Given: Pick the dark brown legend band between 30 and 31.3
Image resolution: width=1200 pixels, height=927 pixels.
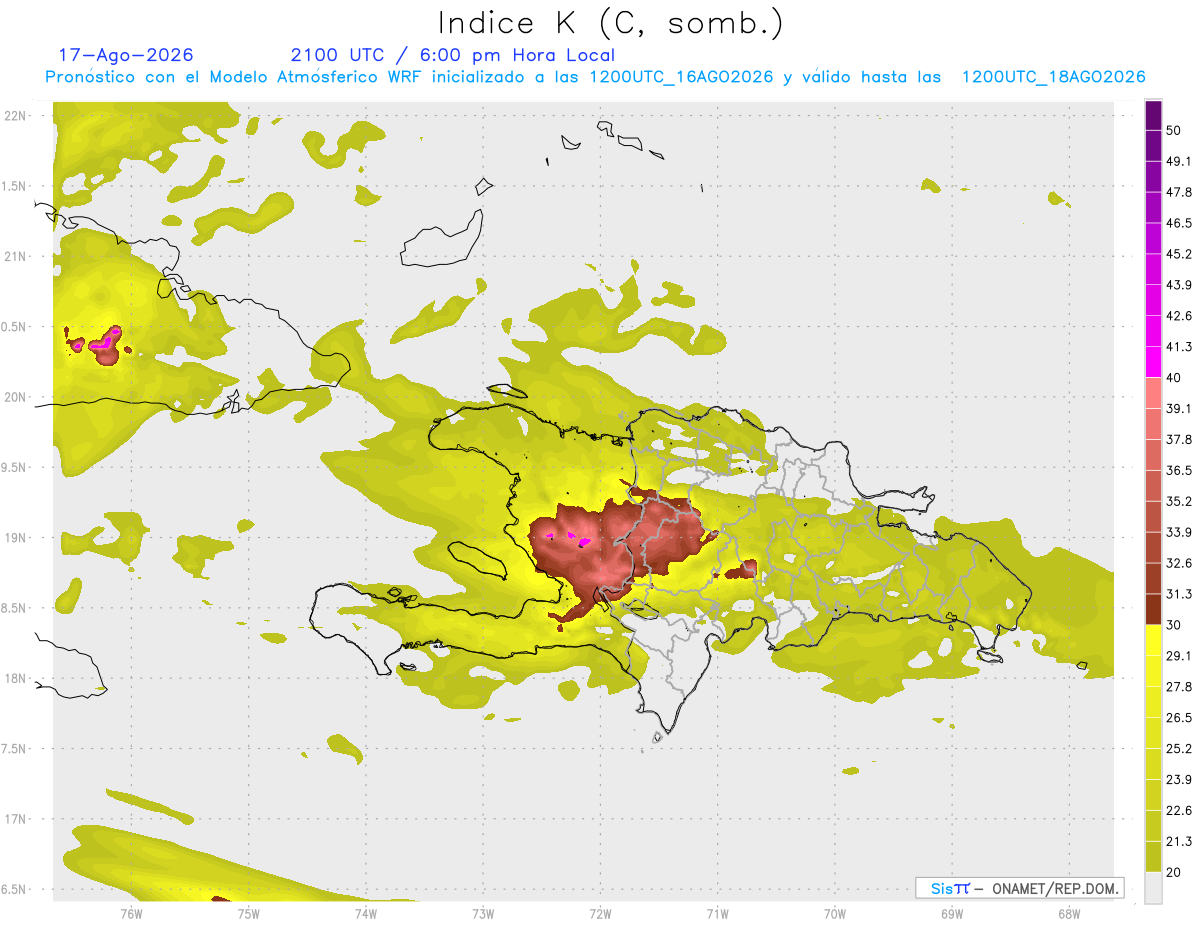Looking at the screenshot, I should (1153, 610).
